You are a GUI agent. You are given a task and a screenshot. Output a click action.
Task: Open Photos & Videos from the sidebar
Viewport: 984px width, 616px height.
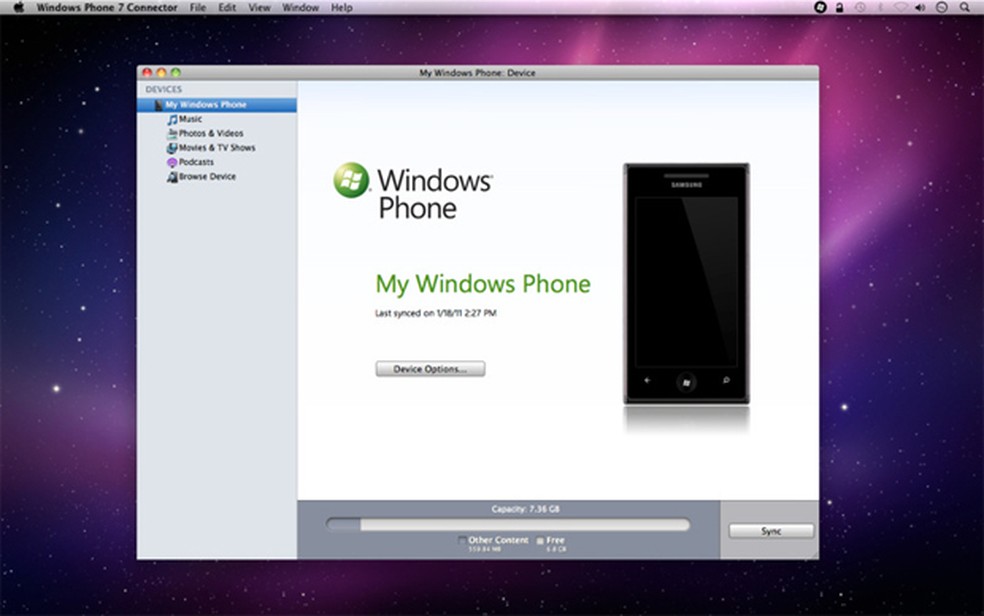pos(173,133)
